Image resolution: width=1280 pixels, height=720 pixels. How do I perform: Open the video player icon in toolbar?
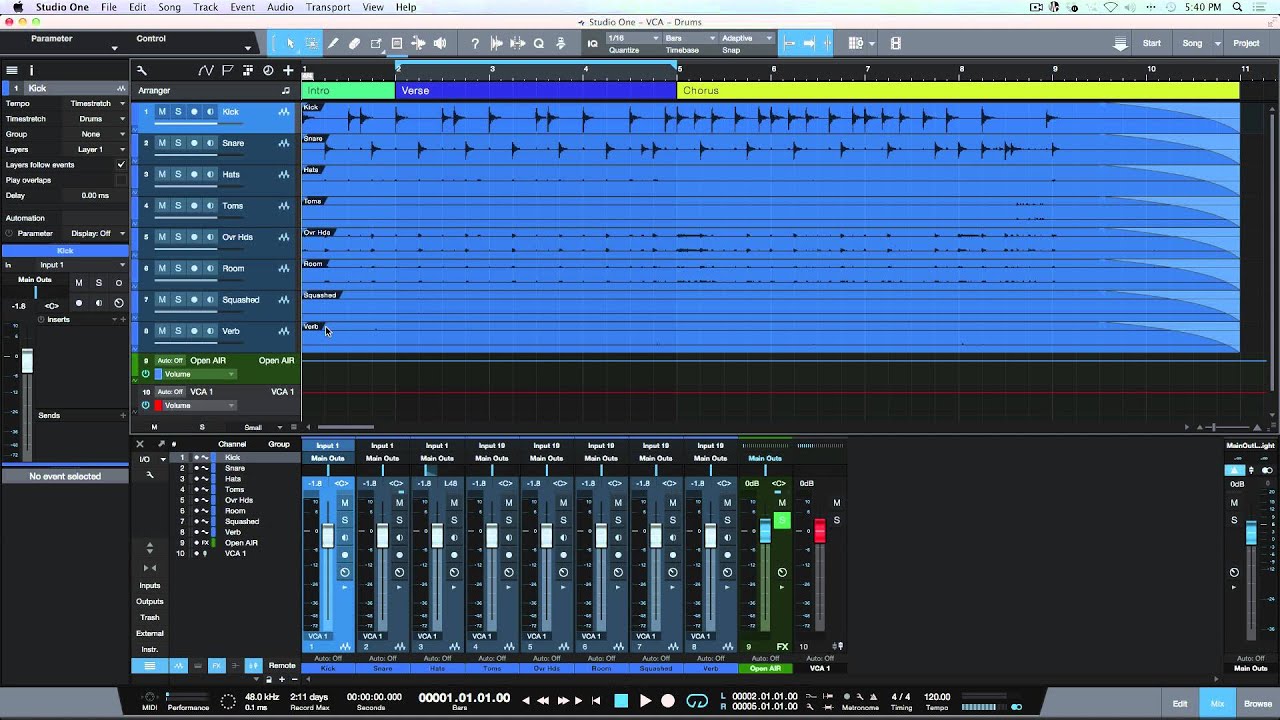tap(895, 43)
